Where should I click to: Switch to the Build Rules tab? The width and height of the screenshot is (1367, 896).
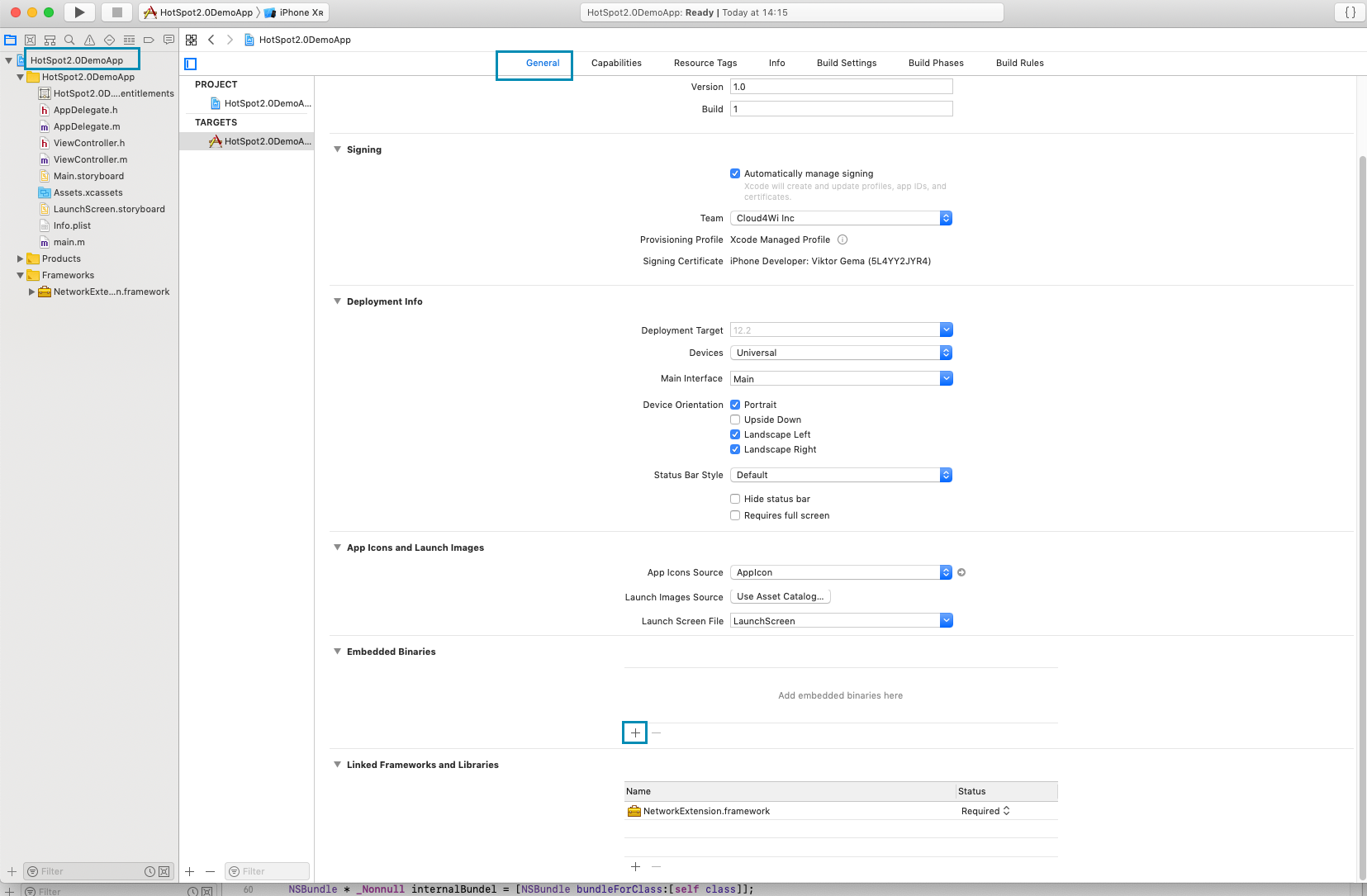click(1020, 63)
